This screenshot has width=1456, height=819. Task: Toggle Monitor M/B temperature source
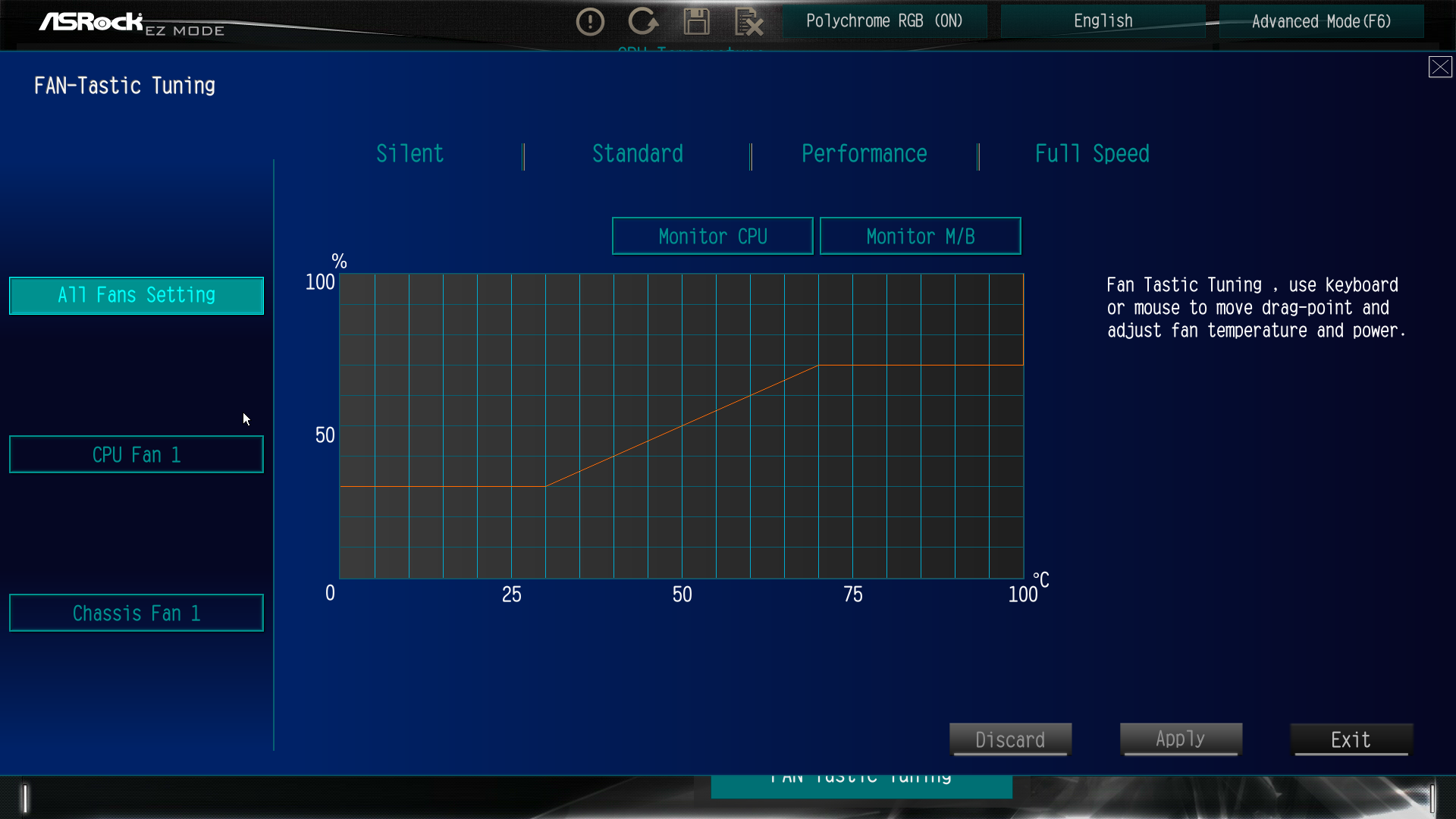pos(920,237)
